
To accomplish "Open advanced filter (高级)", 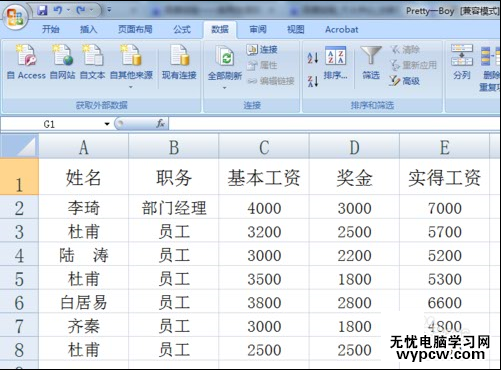I will (x=404, y=81).
